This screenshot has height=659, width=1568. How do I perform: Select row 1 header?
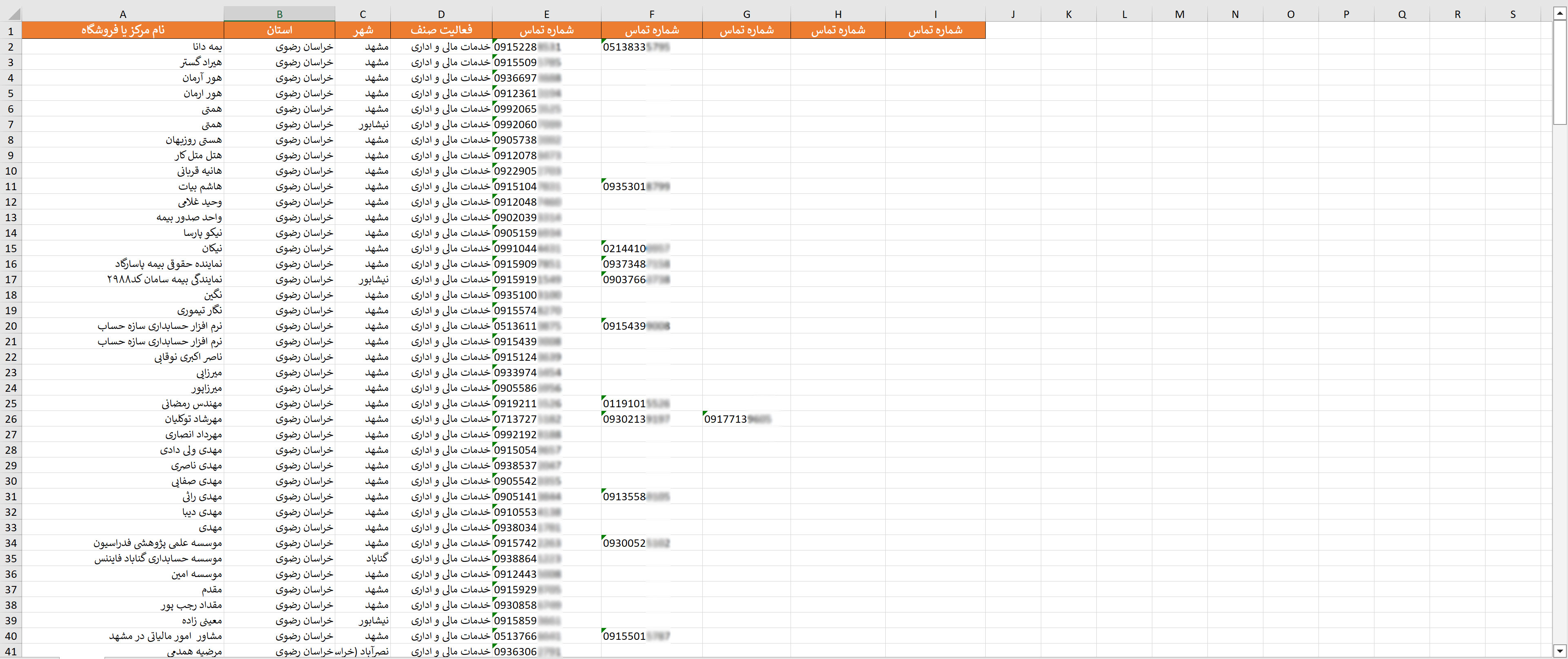[10, 31]
